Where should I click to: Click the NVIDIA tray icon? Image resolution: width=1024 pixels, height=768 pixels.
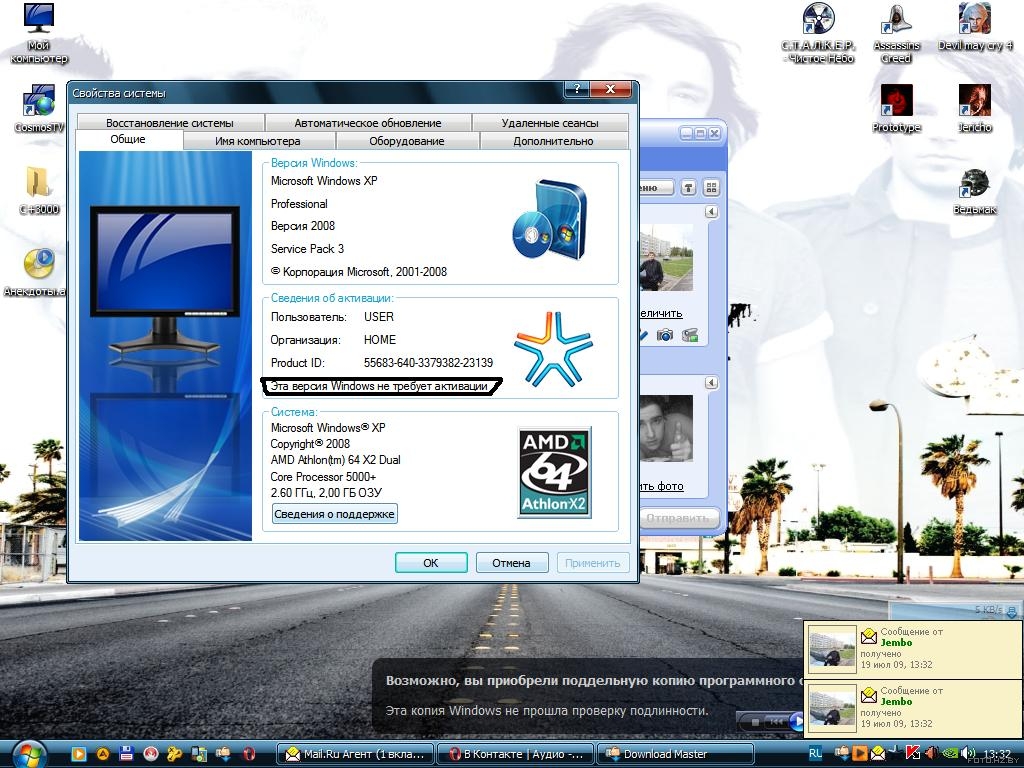tap(950, 754)
